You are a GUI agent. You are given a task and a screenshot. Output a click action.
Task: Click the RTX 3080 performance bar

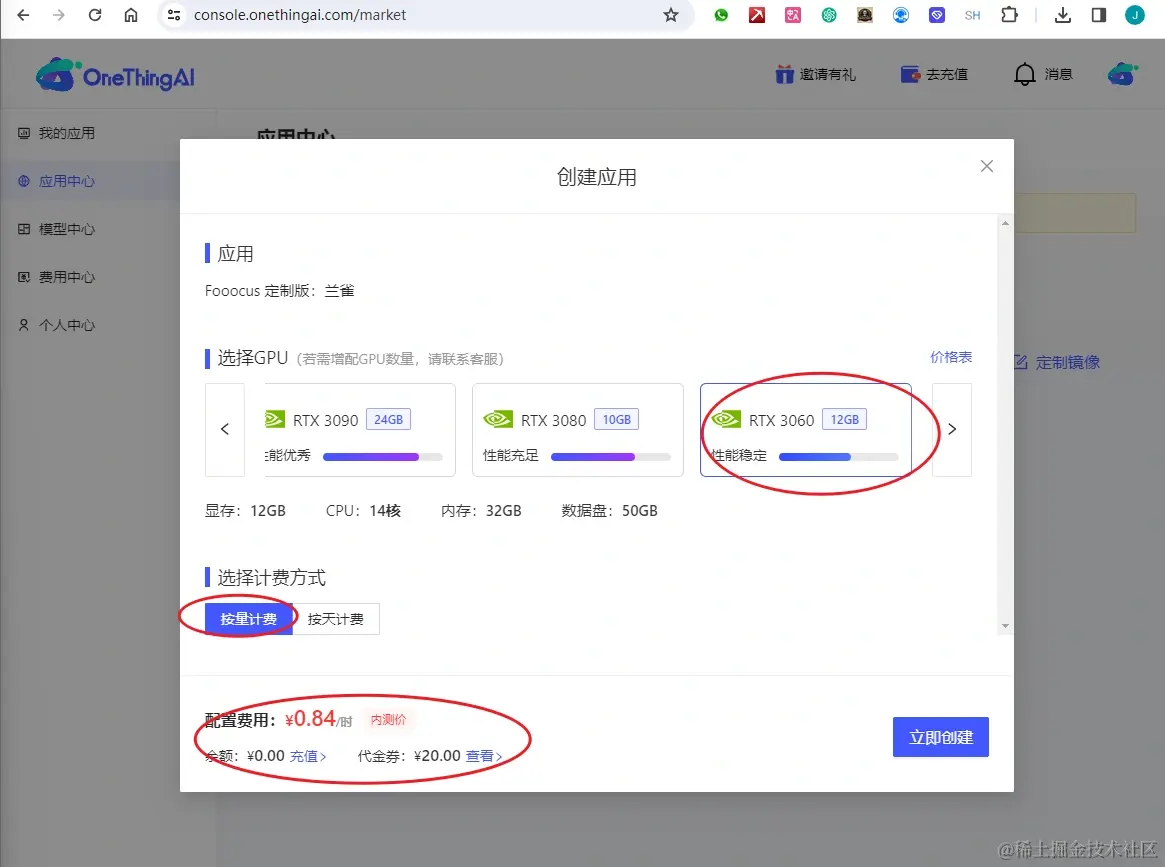611,457
